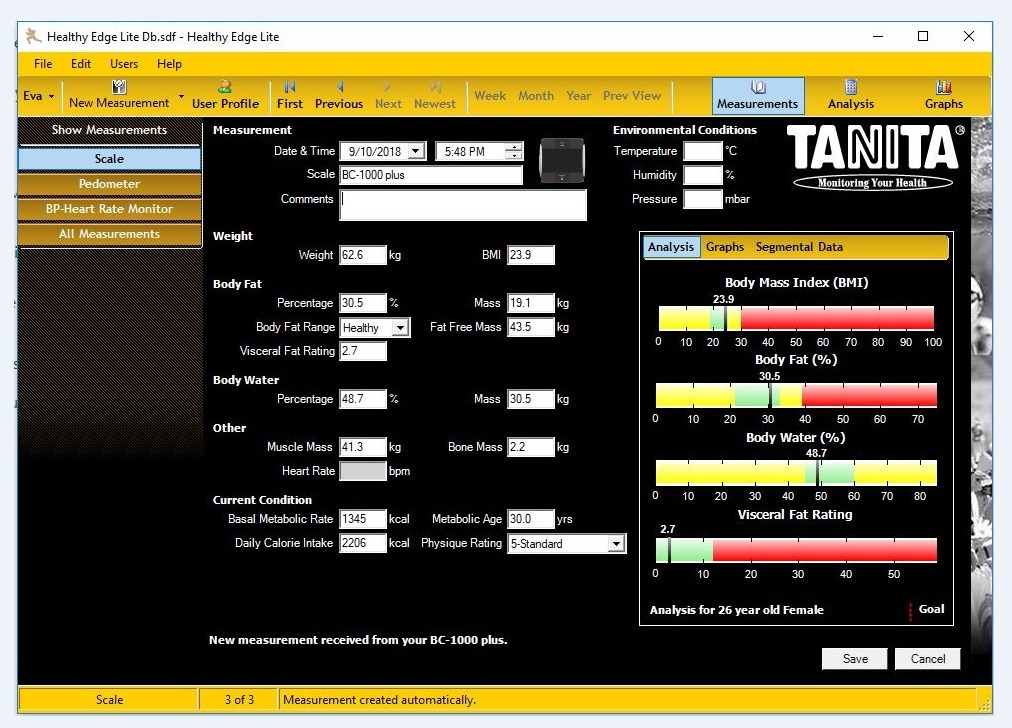This screenshot has height=728, width=1012.
Task: Click the Humidity input field
Action: 703,175
